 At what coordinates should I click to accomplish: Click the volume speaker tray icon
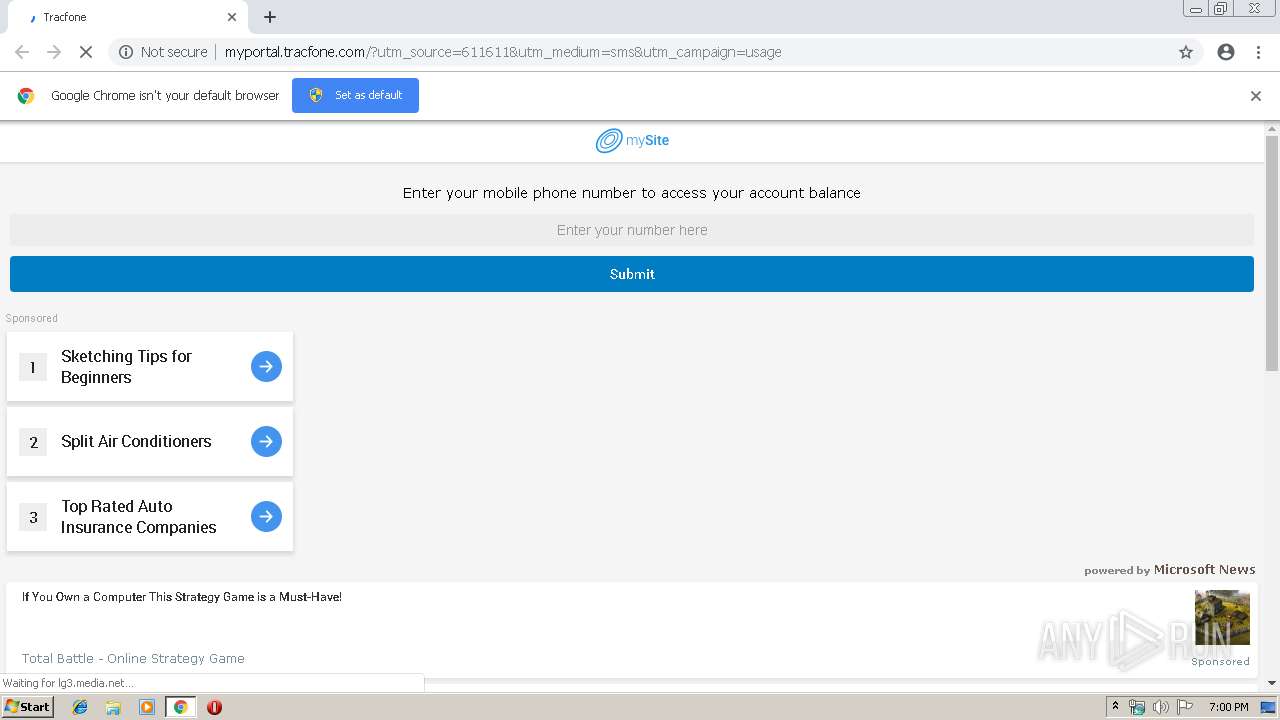[x=1160, y=707]
